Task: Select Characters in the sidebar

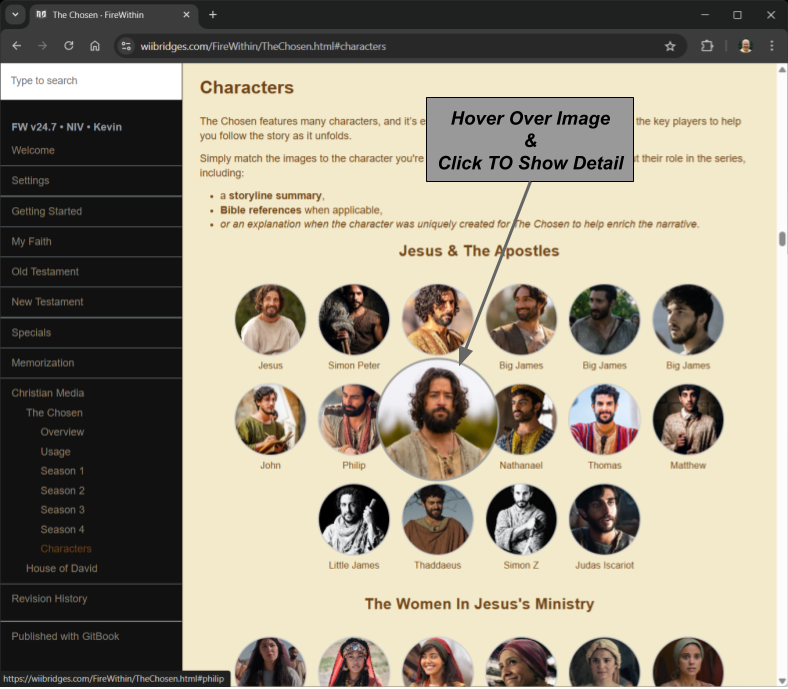Action: 66,549
